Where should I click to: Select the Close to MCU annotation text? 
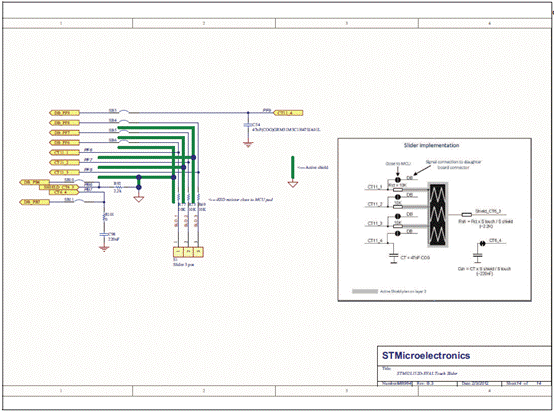coord(398,164)
